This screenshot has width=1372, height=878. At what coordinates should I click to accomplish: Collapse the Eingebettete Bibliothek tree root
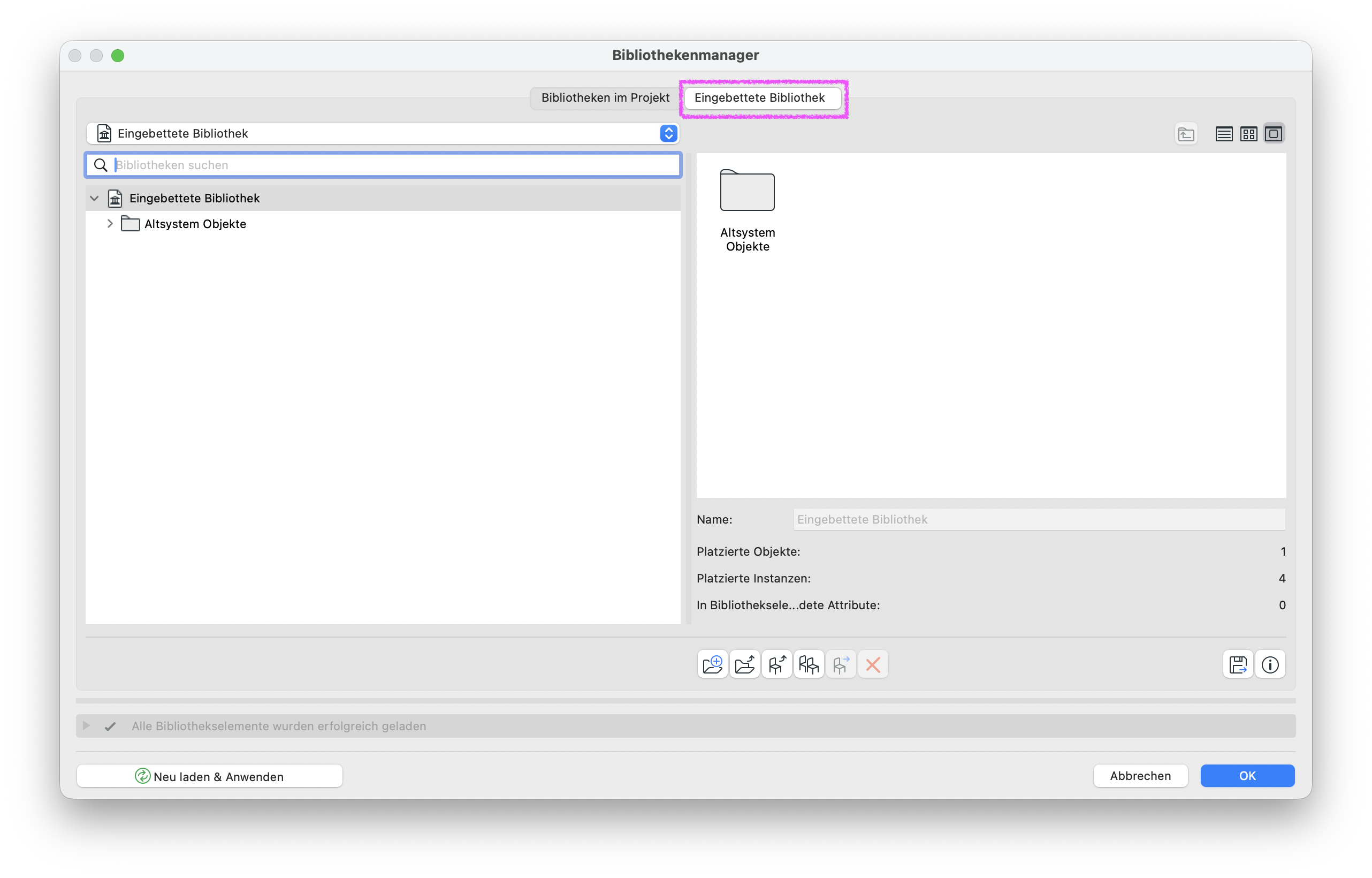(x=95, y=198)
